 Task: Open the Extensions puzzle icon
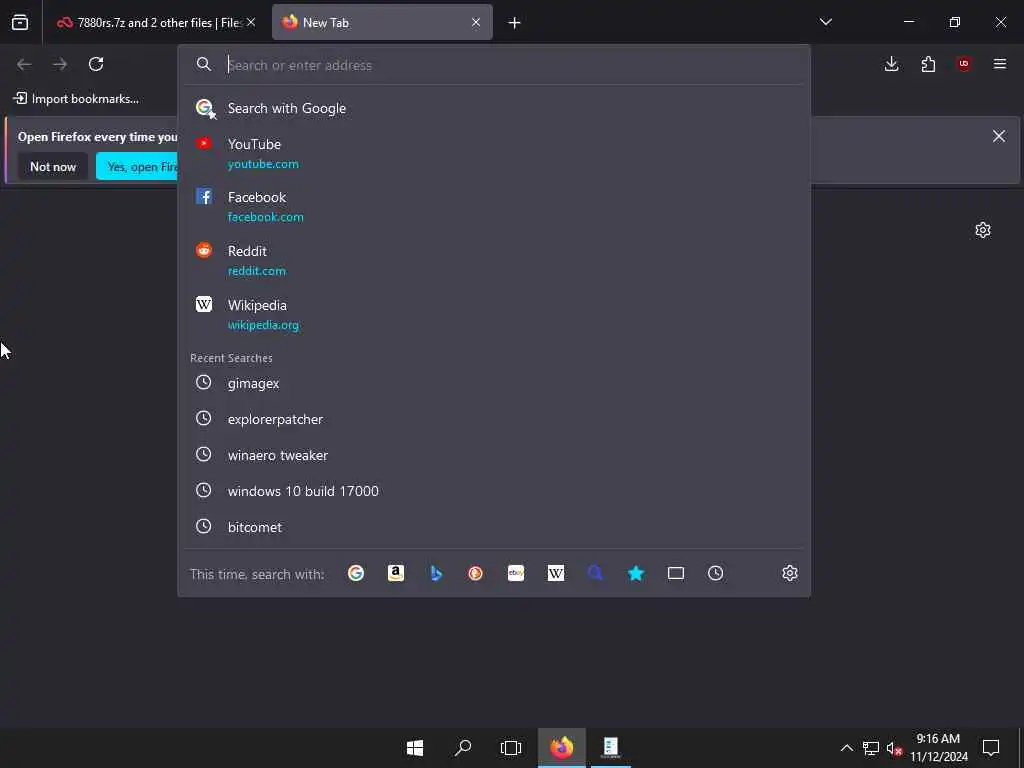[x=928, y=64]
